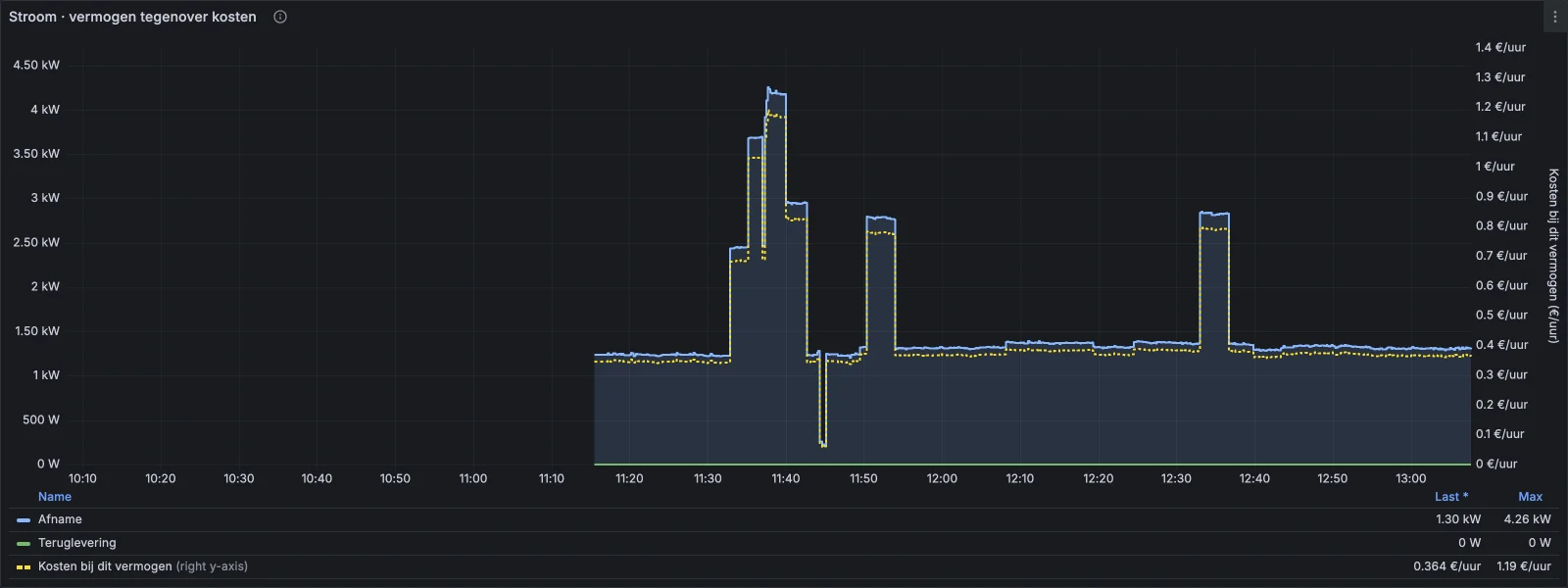The image size is (1568, 588).
Task: Click the rotated right axis title 'Kosten bij dit vermogen (€/uur)'
Action: pos(1553,256)
